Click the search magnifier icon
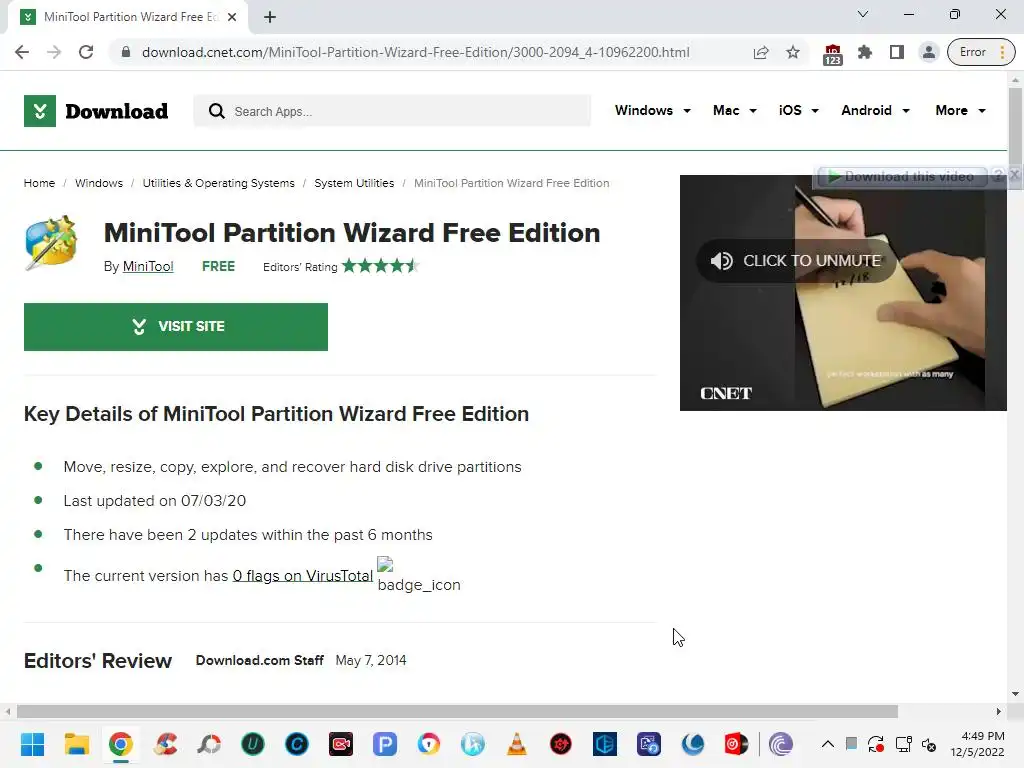Image resolution: width=1024 pixels, height=768 pixels. click(x=217, y=111)
